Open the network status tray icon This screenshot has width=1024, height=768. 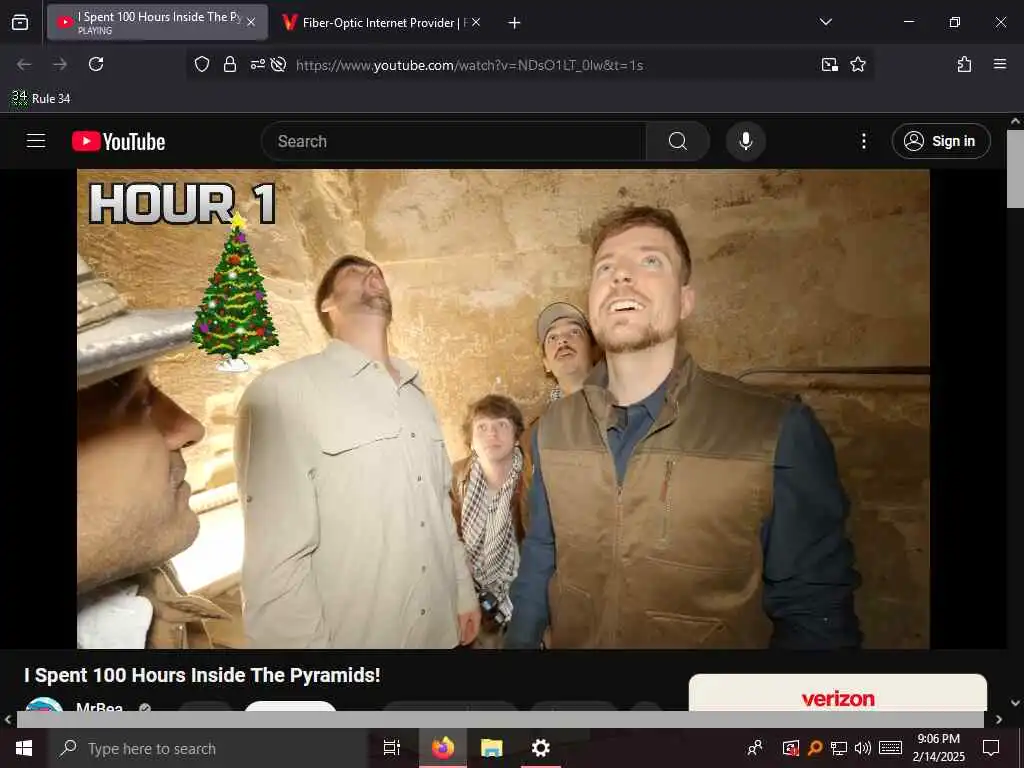[839, 748]
